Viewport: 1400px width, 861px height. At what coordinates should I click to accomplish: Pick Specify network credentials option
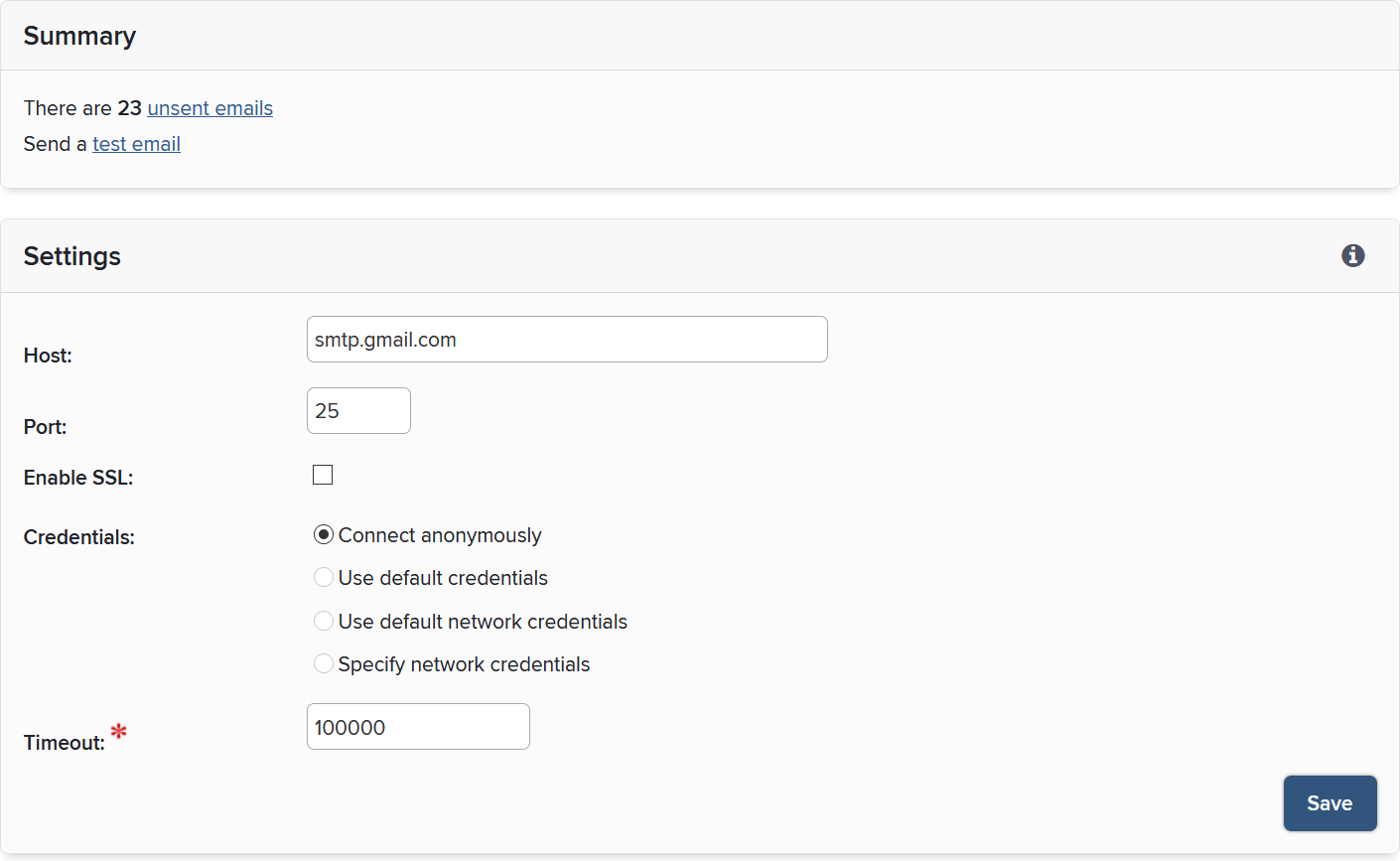point(324,664)
